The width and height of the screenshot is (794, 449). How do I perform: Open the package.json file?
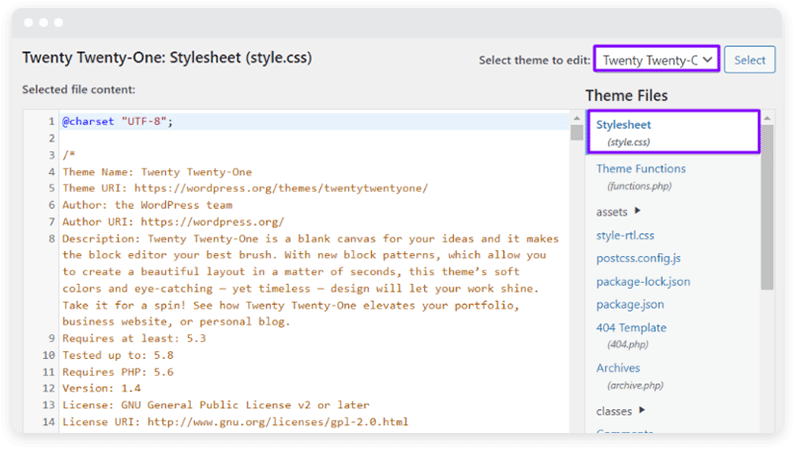pos(630,304)
